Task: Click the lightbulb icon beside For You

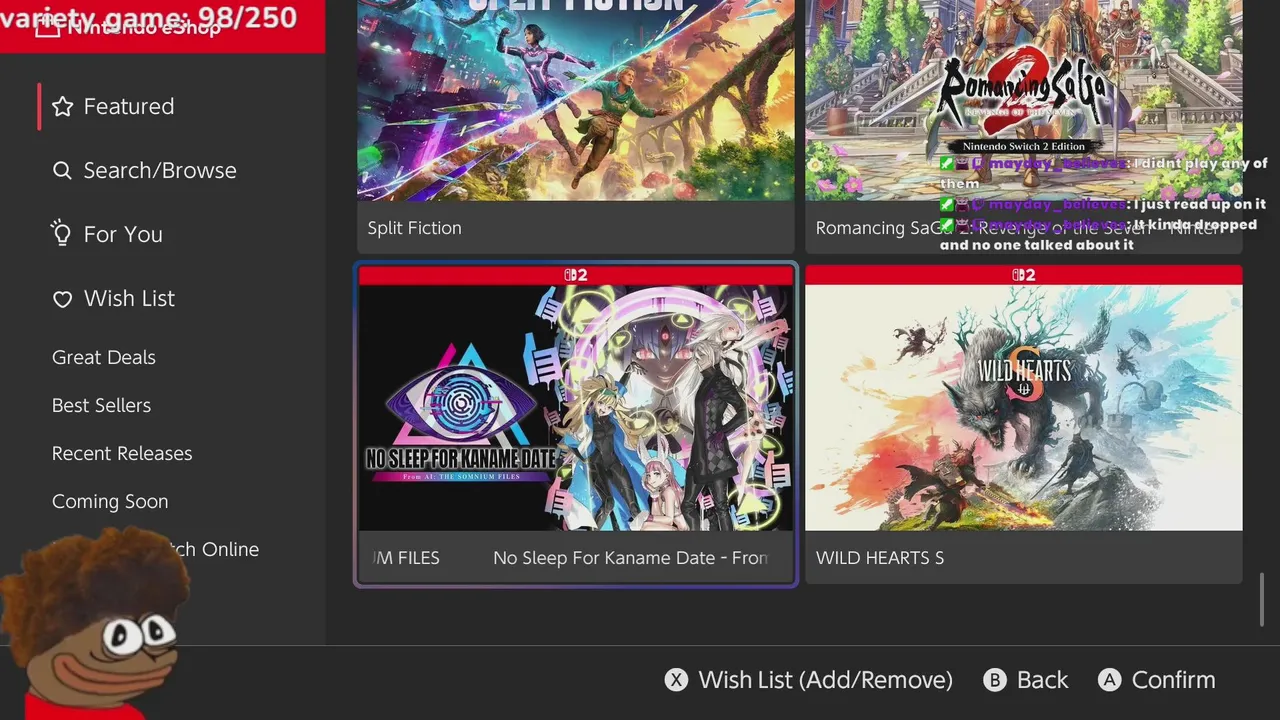Action: 62,234
